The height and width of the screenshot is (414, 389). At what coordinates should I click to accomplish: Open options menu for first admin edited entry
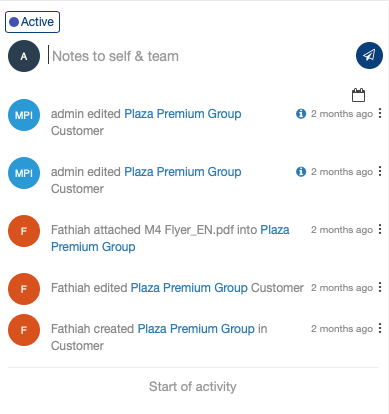coord(380,113)
